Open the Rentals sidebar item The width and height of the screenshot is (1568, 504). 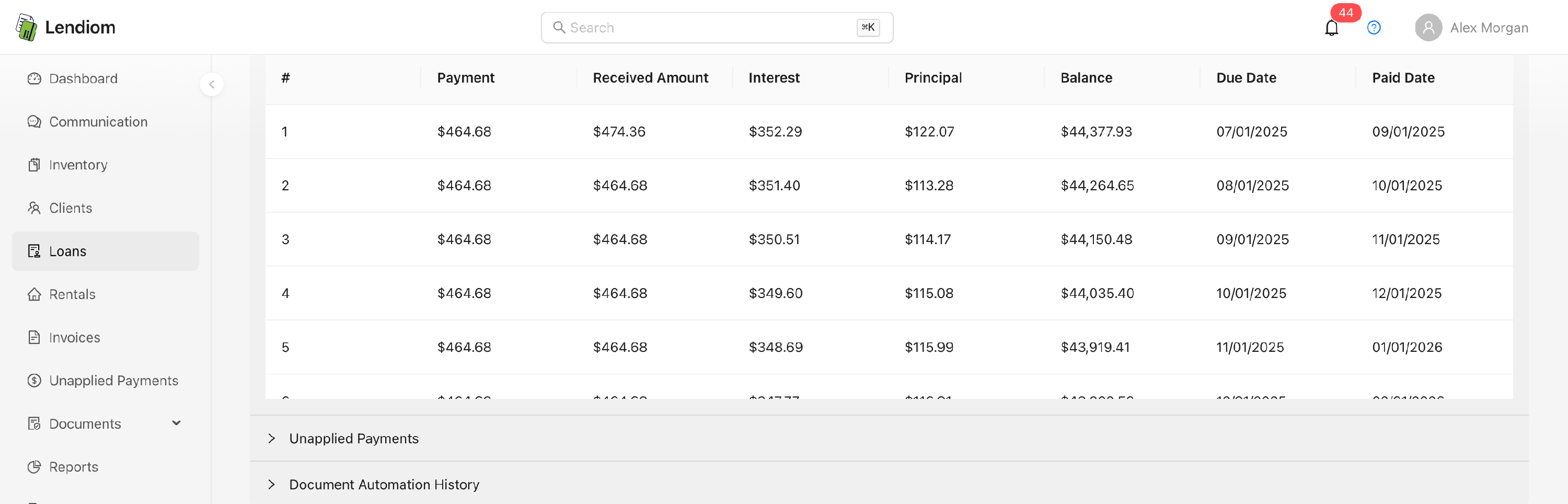(105, 294)
